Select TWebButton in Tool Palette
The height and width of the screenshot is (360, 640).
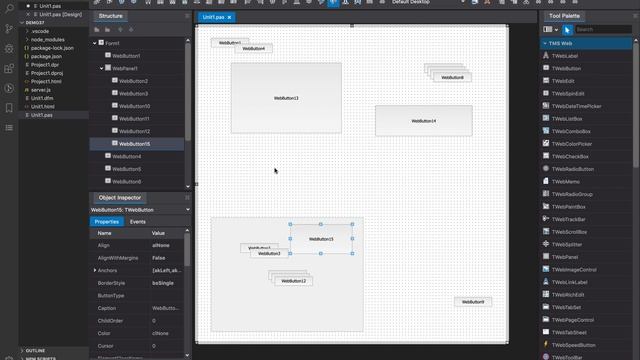click(566, 69)
